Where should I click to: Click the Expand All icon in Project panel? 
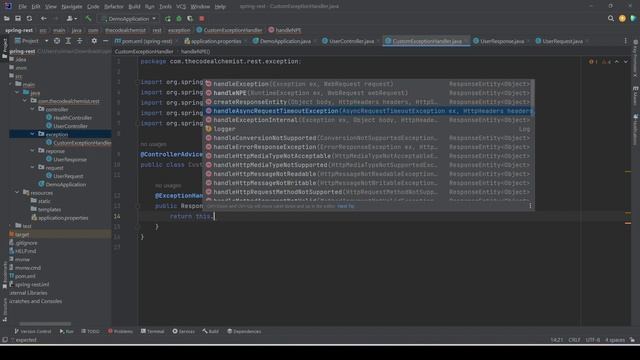point(68,41)
